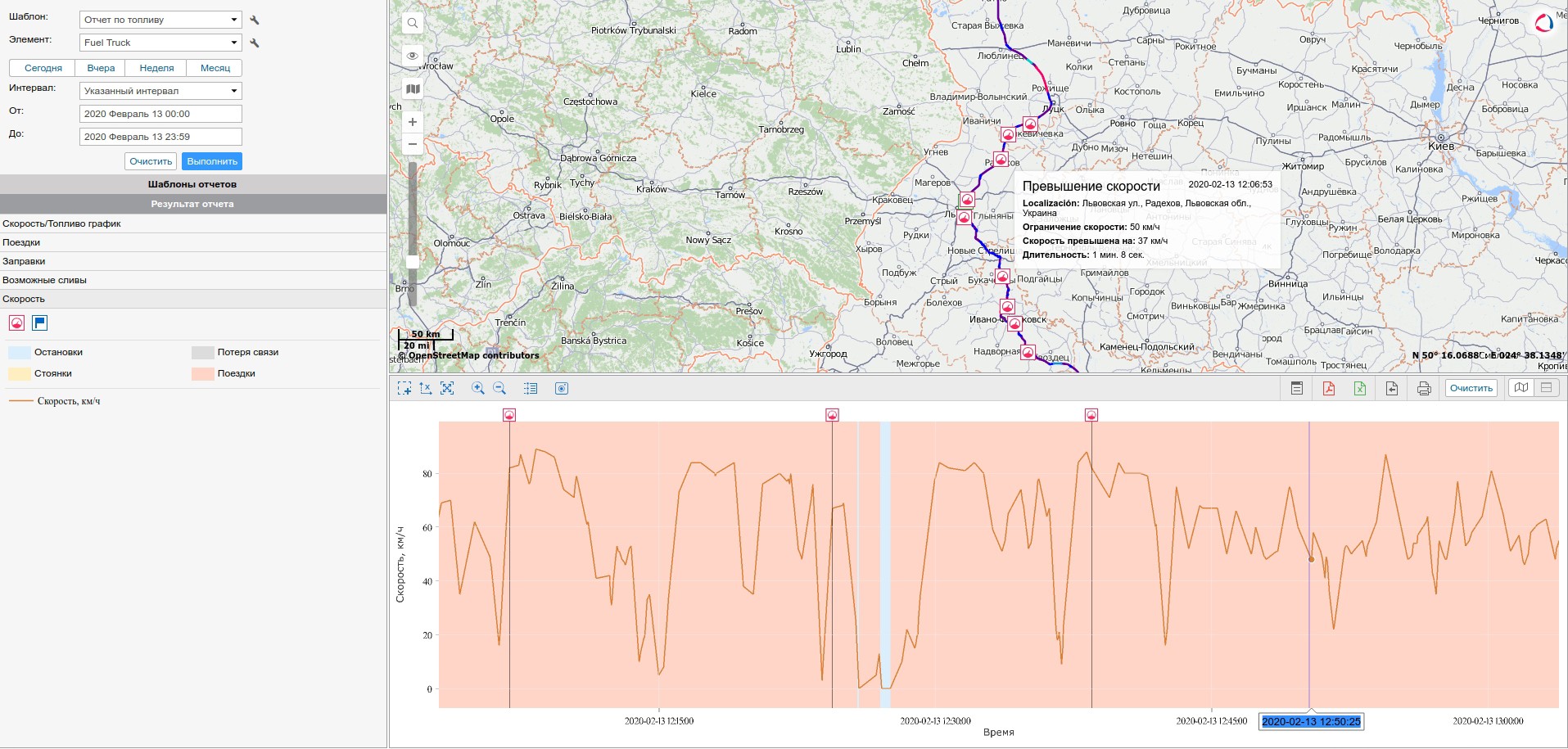Click second speeding marker above the chart
The width and height of the screenshot is (1568, 749).
[832, 416]
